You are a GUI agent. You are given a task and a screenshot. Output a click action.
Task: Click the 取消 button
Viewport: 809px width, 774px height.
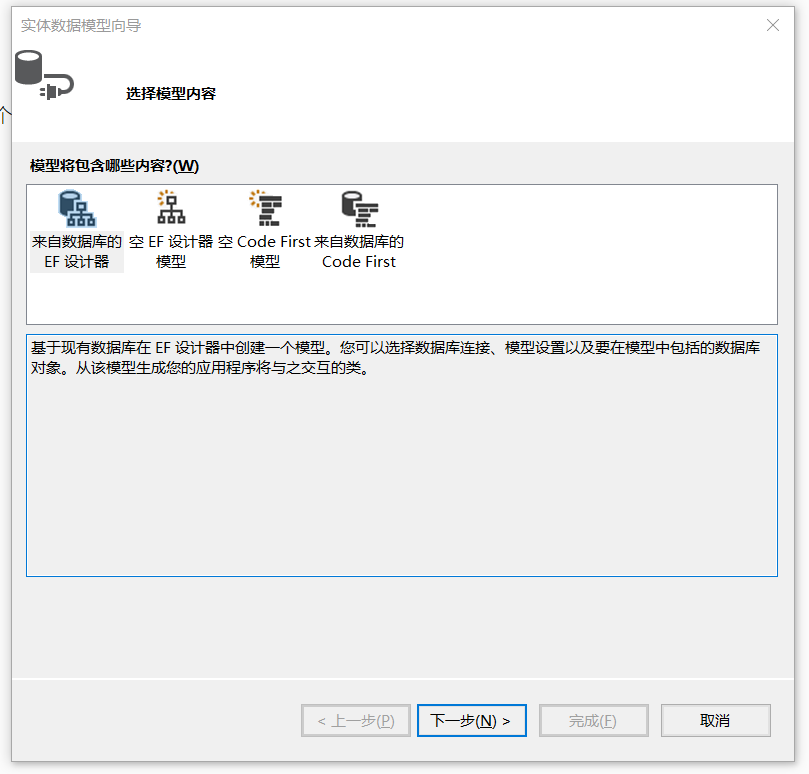pyautogui.click(x=716, y=720)
